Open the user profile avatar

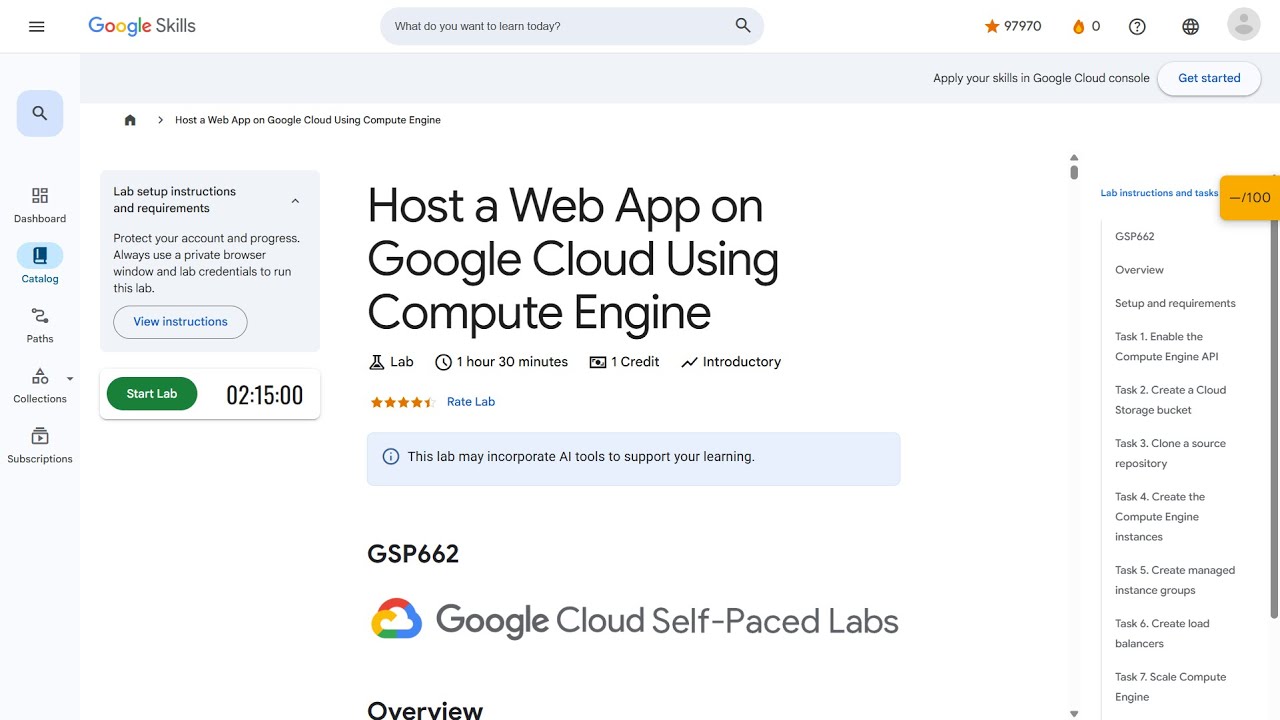coord(1244,24)
